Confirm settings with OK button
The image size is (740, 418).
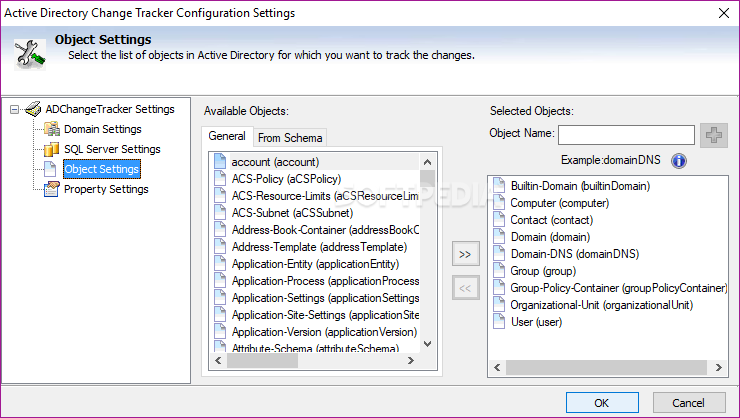[602, 403]
